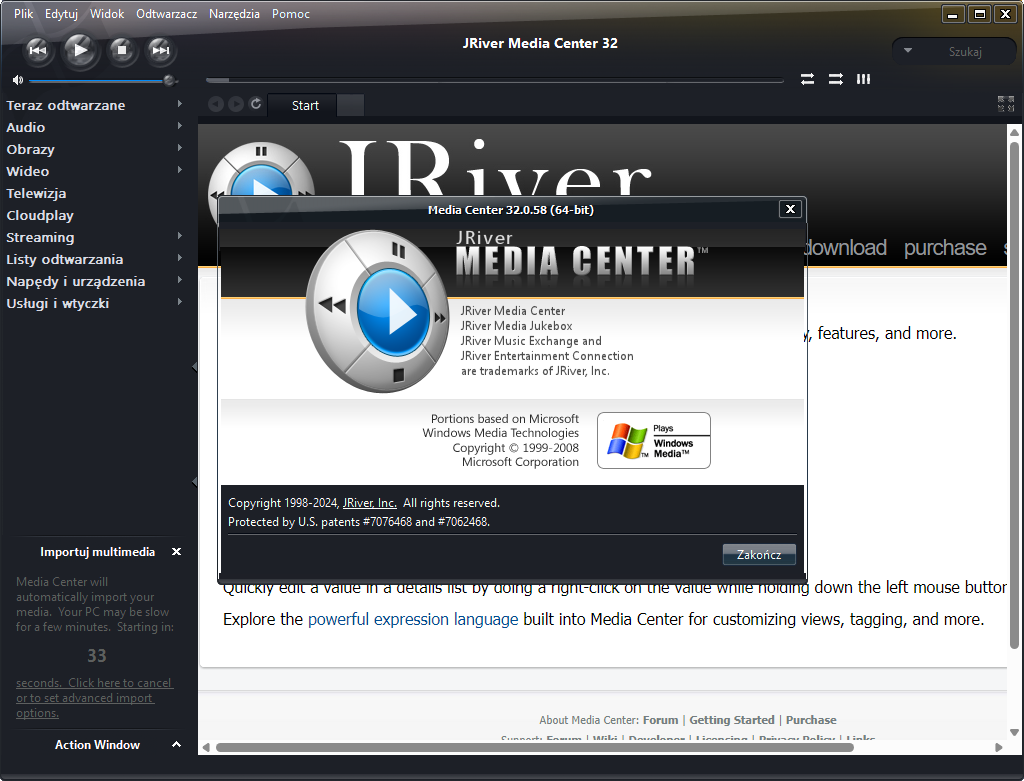
Task: Open the Plik menu
Action: tap(24, 14)
